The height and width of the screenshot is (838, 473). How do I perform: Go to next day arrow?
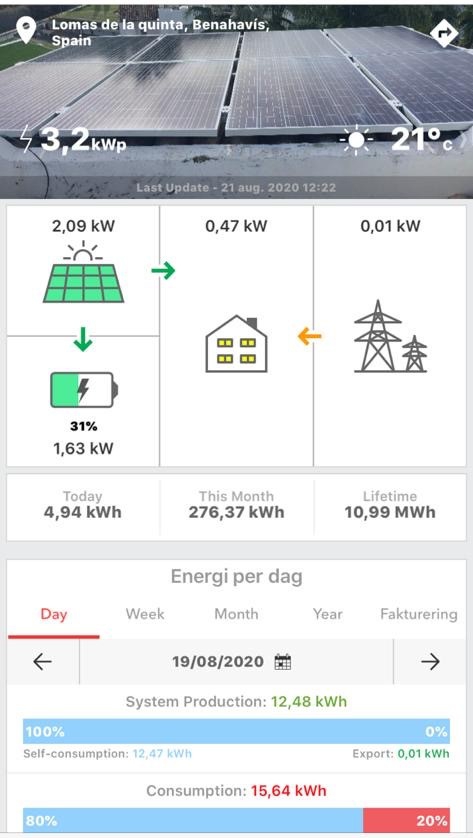(430, 662)
